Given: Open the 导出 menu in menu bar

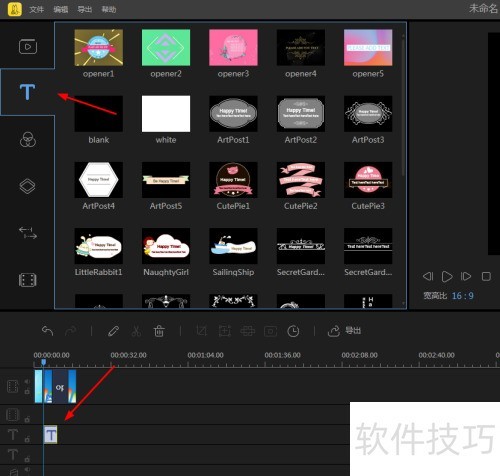Looking at the screenshot, I should click(x=85, y=9).
